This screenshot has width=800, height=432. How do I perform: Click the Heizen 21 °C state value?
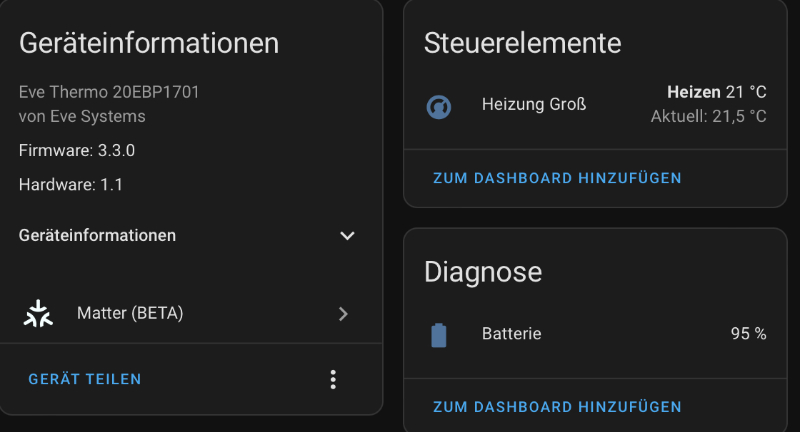(x=716, y=92)
